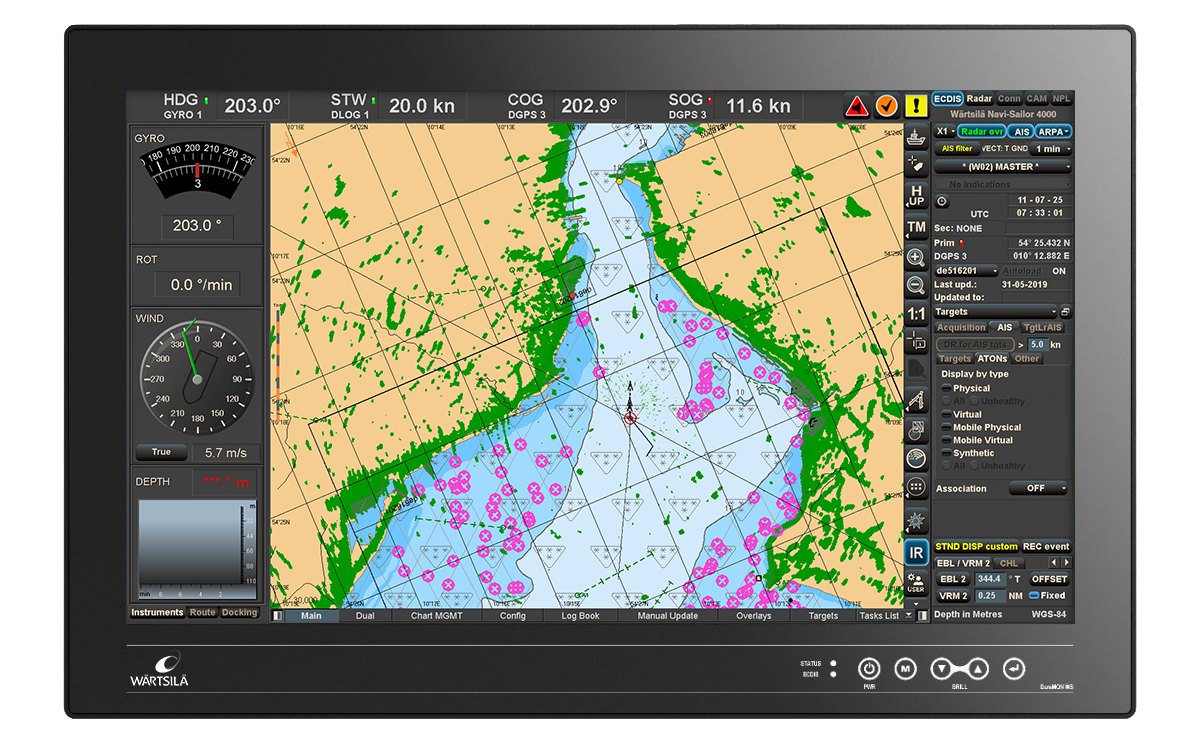
Task: Switch to the Route tab
Action: (203, 612)
